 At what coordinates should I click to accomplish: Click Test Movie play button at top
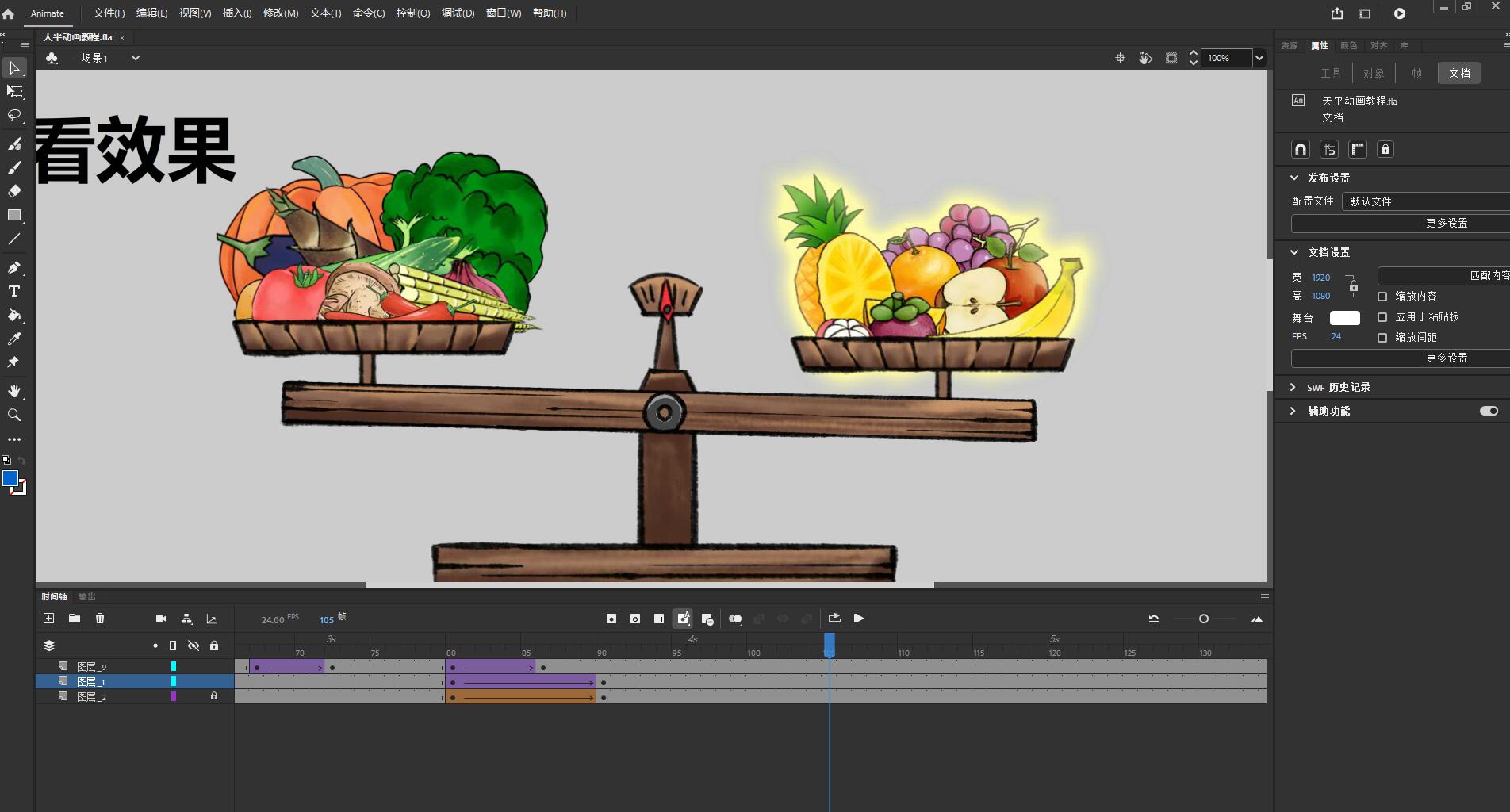point(1400,13)
